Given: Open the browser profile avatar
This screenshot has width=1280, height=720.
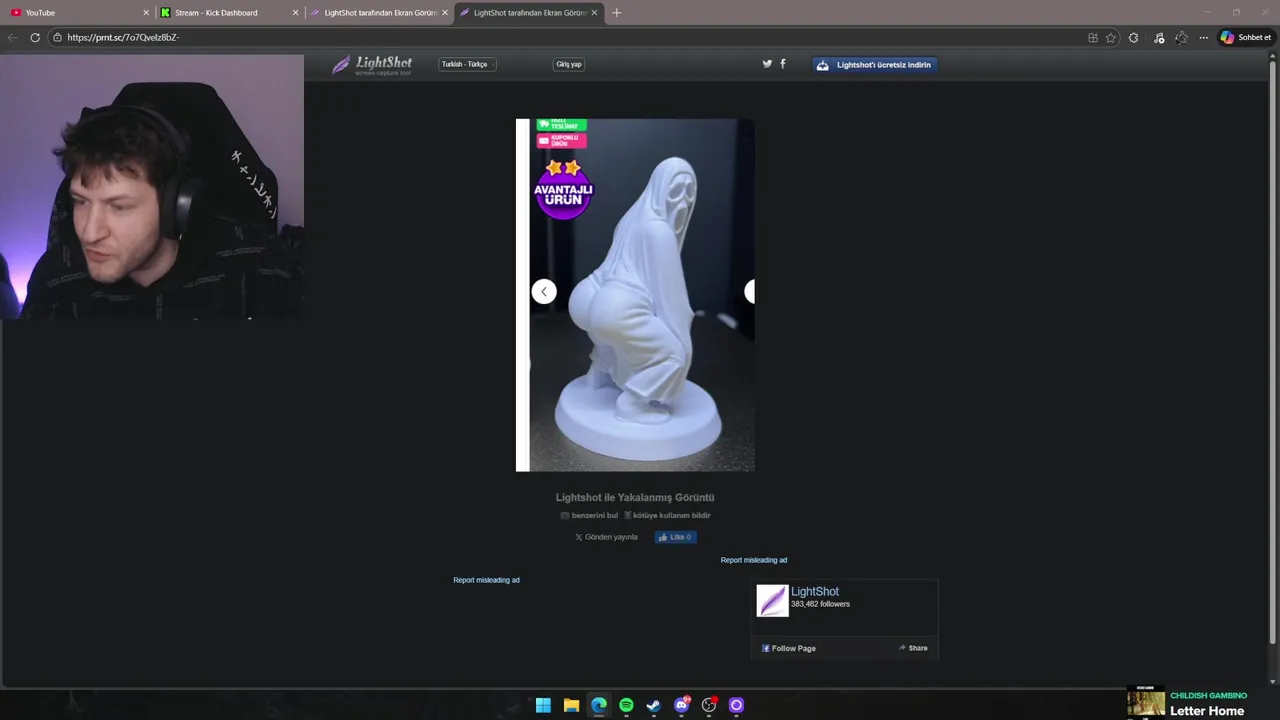Looking at the screenshot, I should coord(1181,37).
